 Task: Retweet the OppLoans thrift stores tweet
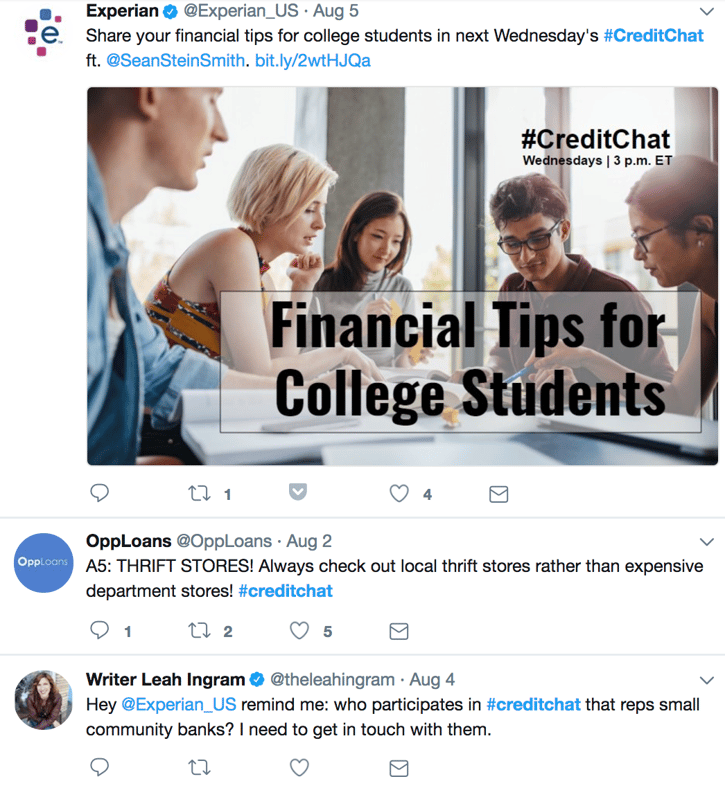click(198, 631)
